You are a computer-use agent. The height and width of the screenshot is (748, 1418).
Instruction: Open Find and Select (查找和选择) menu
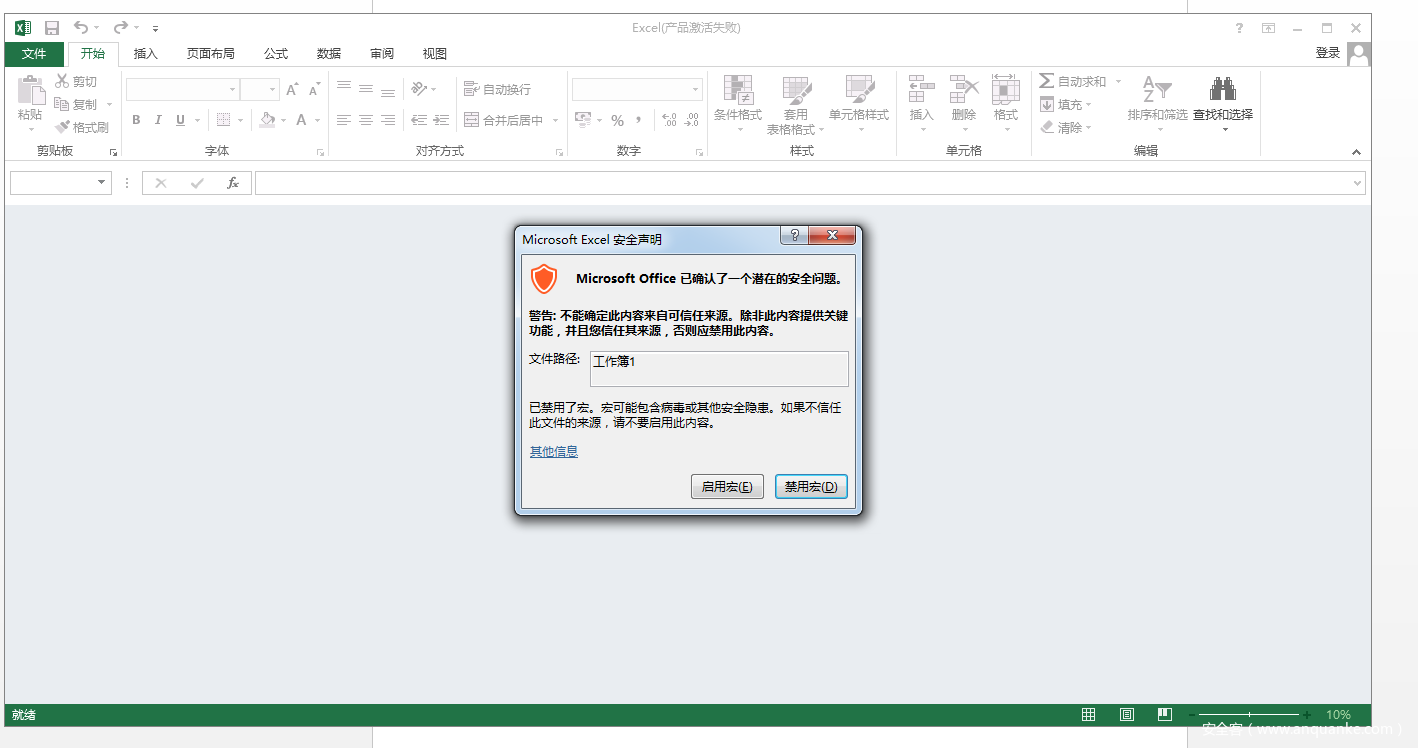pyautogui.click(x=1222, y=104)
